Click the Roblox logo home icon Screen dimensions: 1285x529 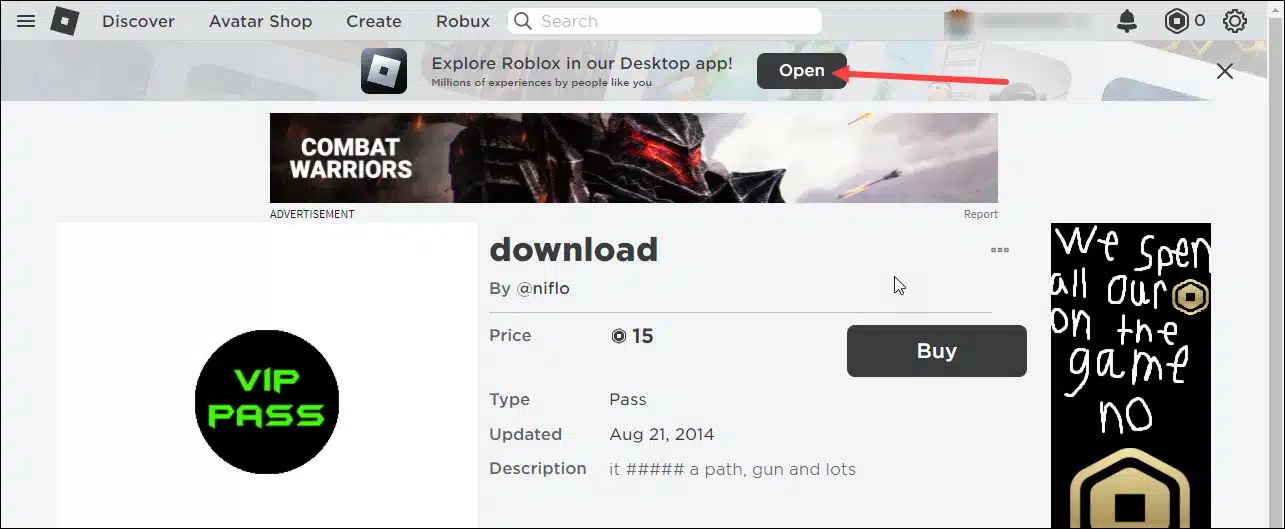[65, 21]
